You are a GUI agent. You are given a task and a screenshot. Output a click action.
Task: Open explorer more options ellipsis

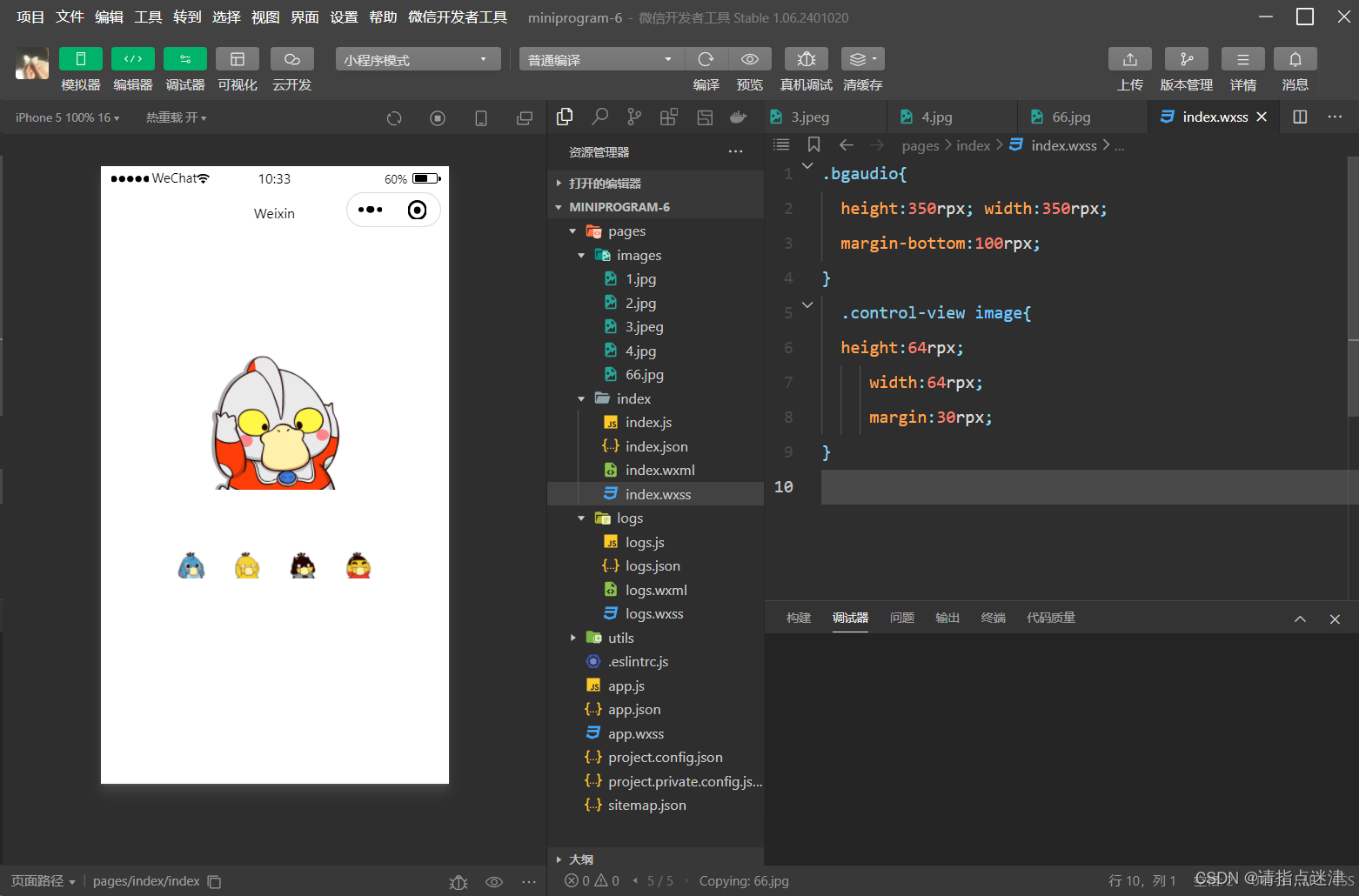coord(735,151)
